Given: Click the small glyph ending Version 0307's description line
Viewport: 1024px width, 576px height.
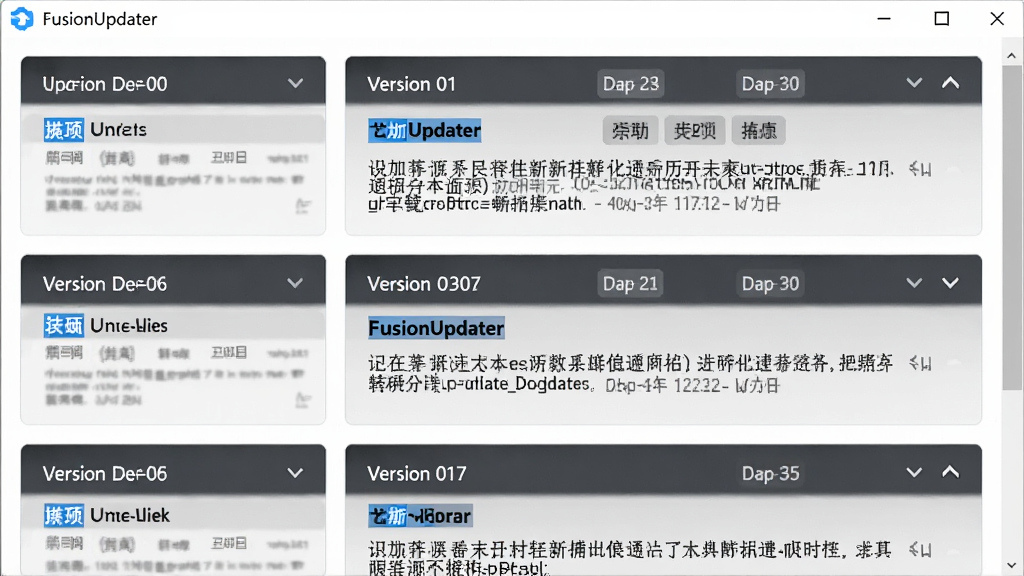Looking at the screenshot, I should [920, 364].
